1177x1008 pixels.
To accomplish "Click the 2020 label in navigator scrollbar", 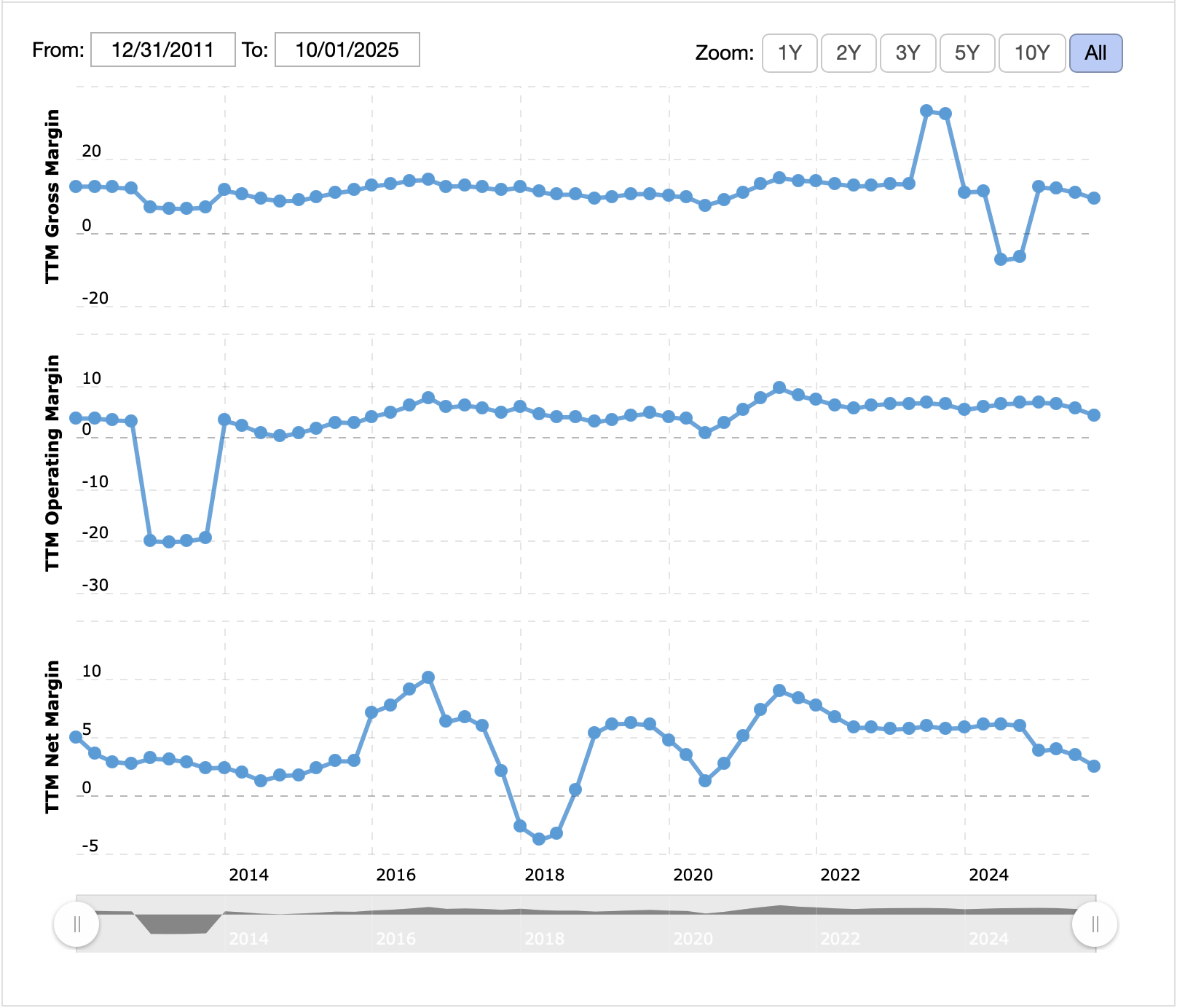I will pyautogui.click(x=693, y=938).
